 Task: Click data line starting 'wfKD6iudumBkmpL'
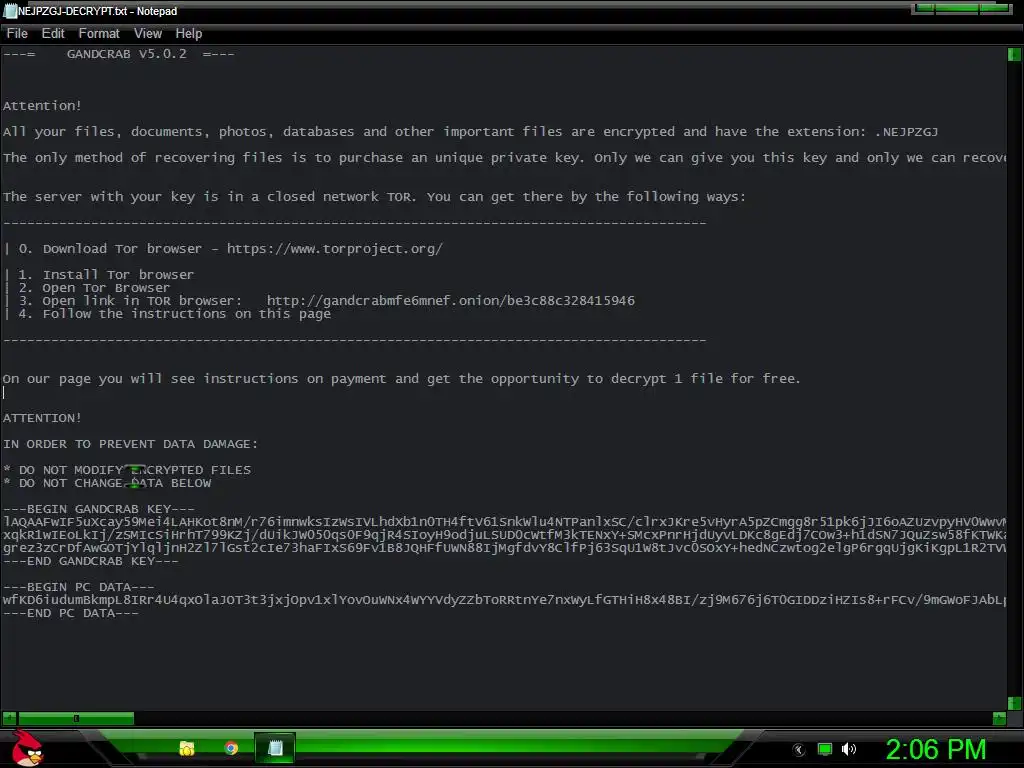tap(504, 600)
